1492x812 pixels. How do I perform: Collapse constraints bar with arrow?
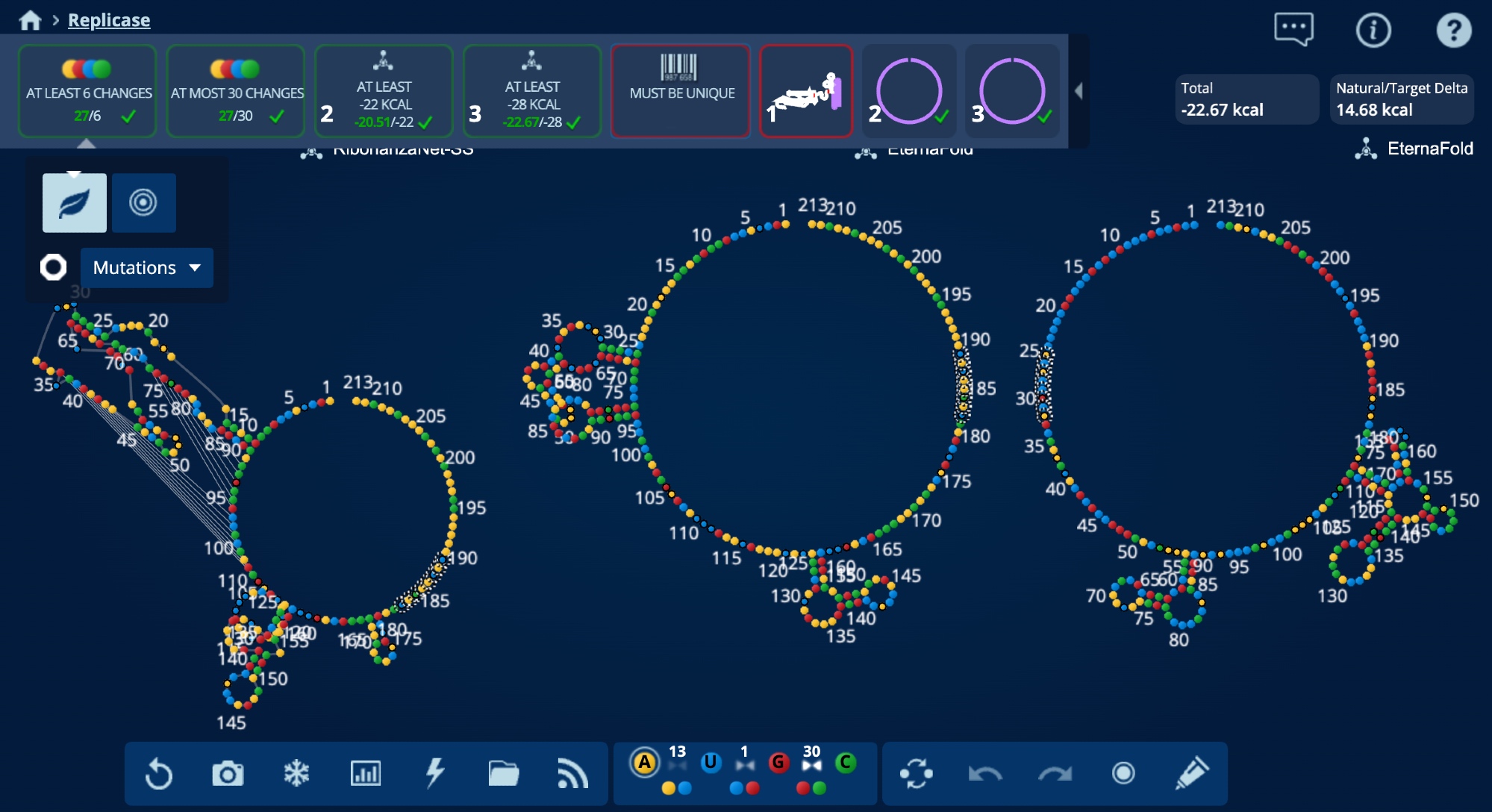[x=1079, y=91]
